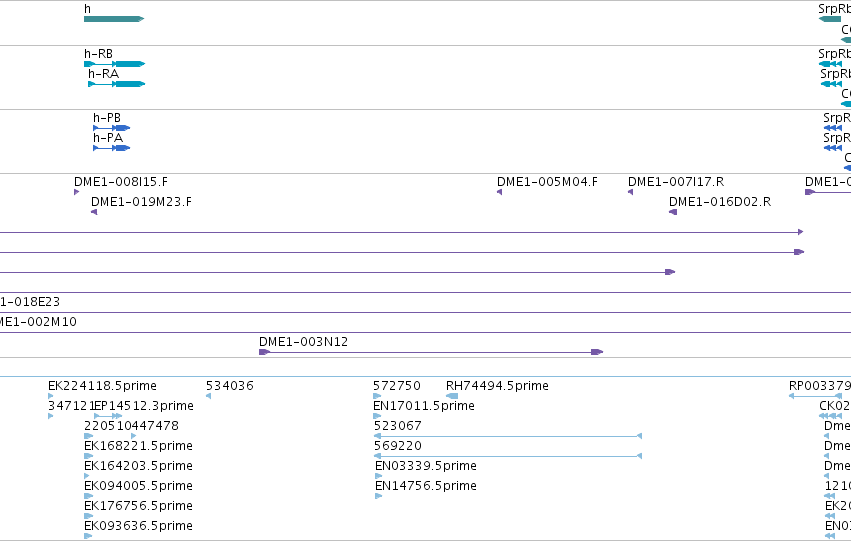Screen dimensions: 851x541
Task: Click the EK168221.5prime EST label
Action: 138,446
